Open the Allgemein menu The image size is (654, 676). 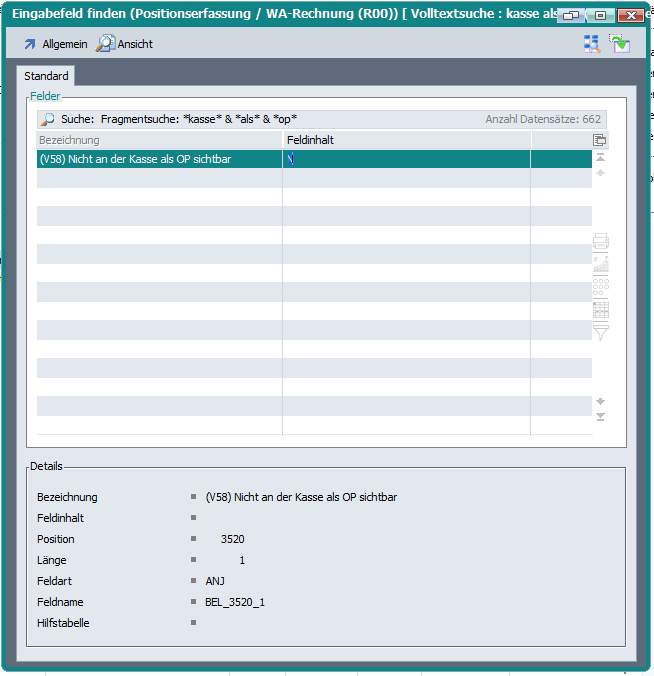(54, 44)
